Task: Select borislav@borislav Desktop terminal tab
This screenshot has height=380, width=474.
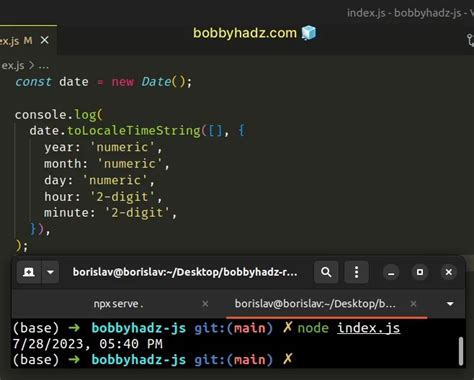Action: click(x=315, y=304)
